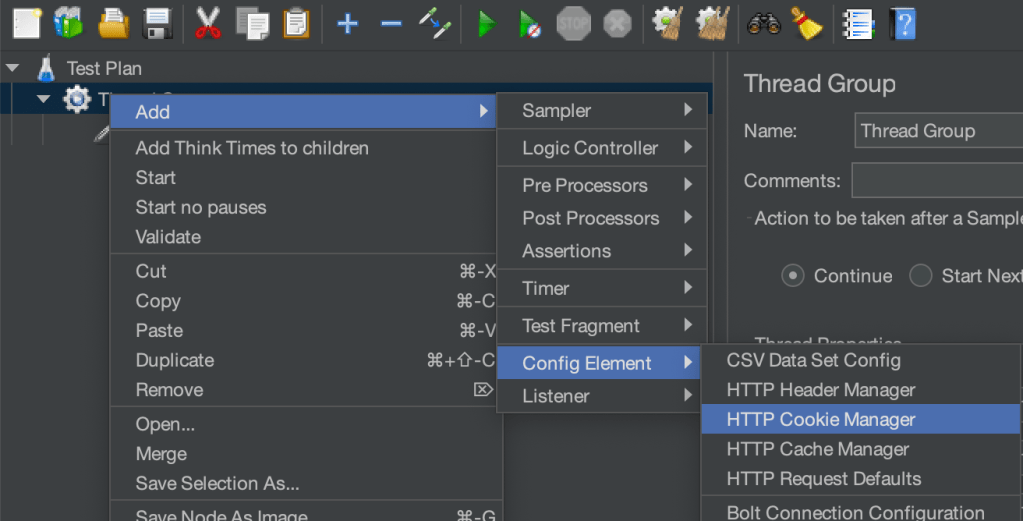Click the Clear All broom icon
This screenshot has width=1023, height=521.
[x=805, y=23]
